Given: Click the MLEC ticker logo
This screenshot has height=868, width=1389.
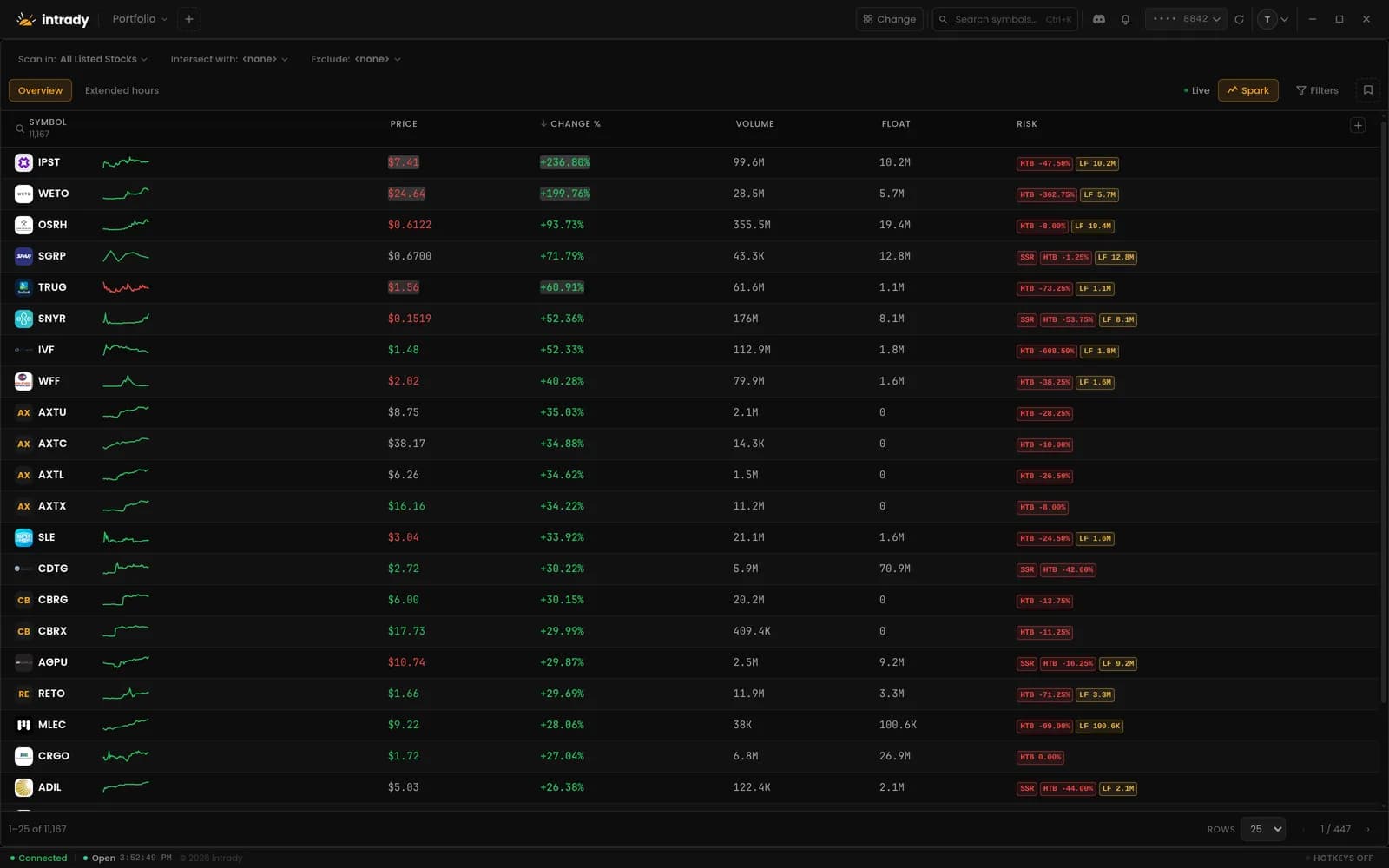Looking at the screenshot, I should (23, 725).
